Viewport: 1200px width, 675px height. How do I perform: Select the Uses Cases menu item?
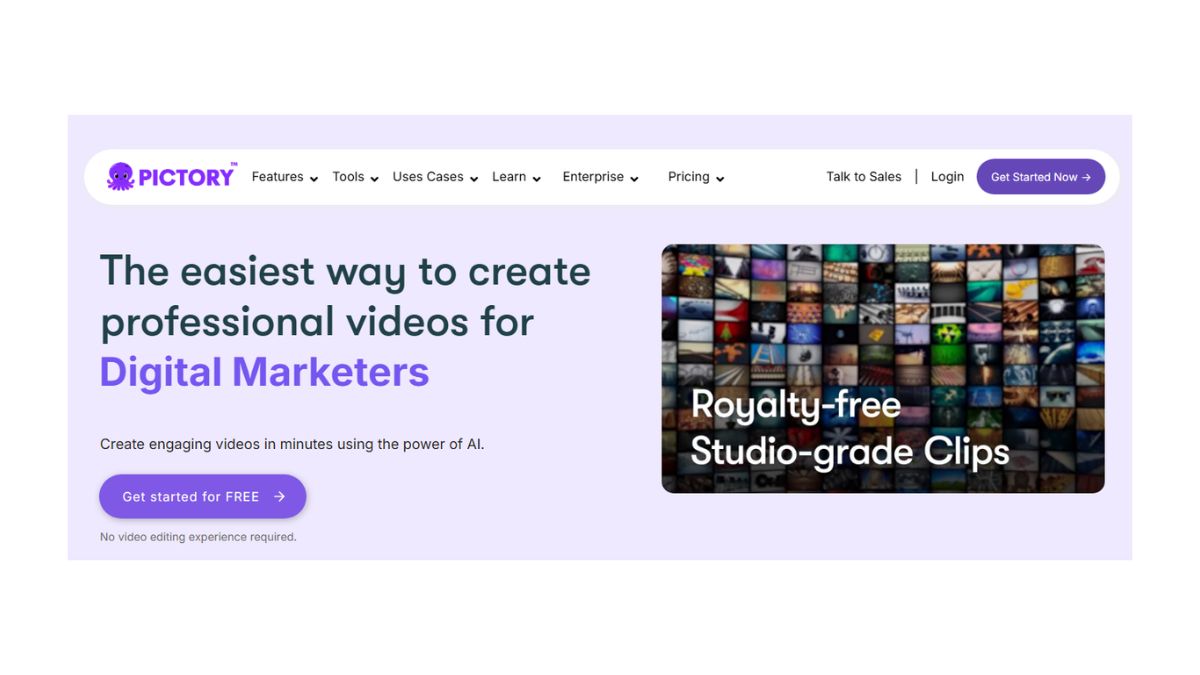click(428, 177)
